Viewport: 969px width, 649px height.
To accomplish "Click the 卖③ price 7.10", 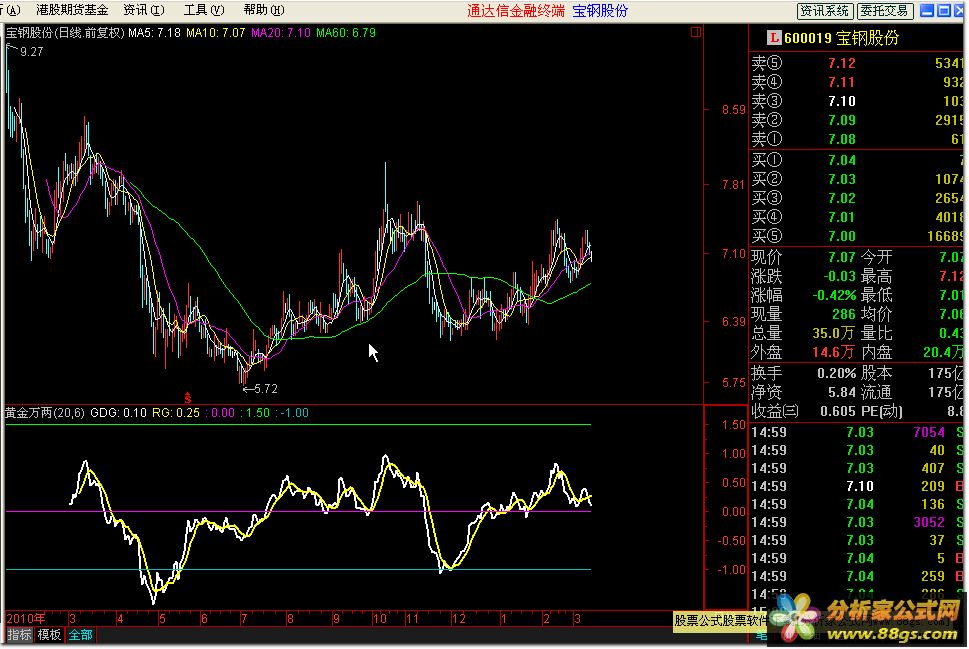I will [842, 101].
